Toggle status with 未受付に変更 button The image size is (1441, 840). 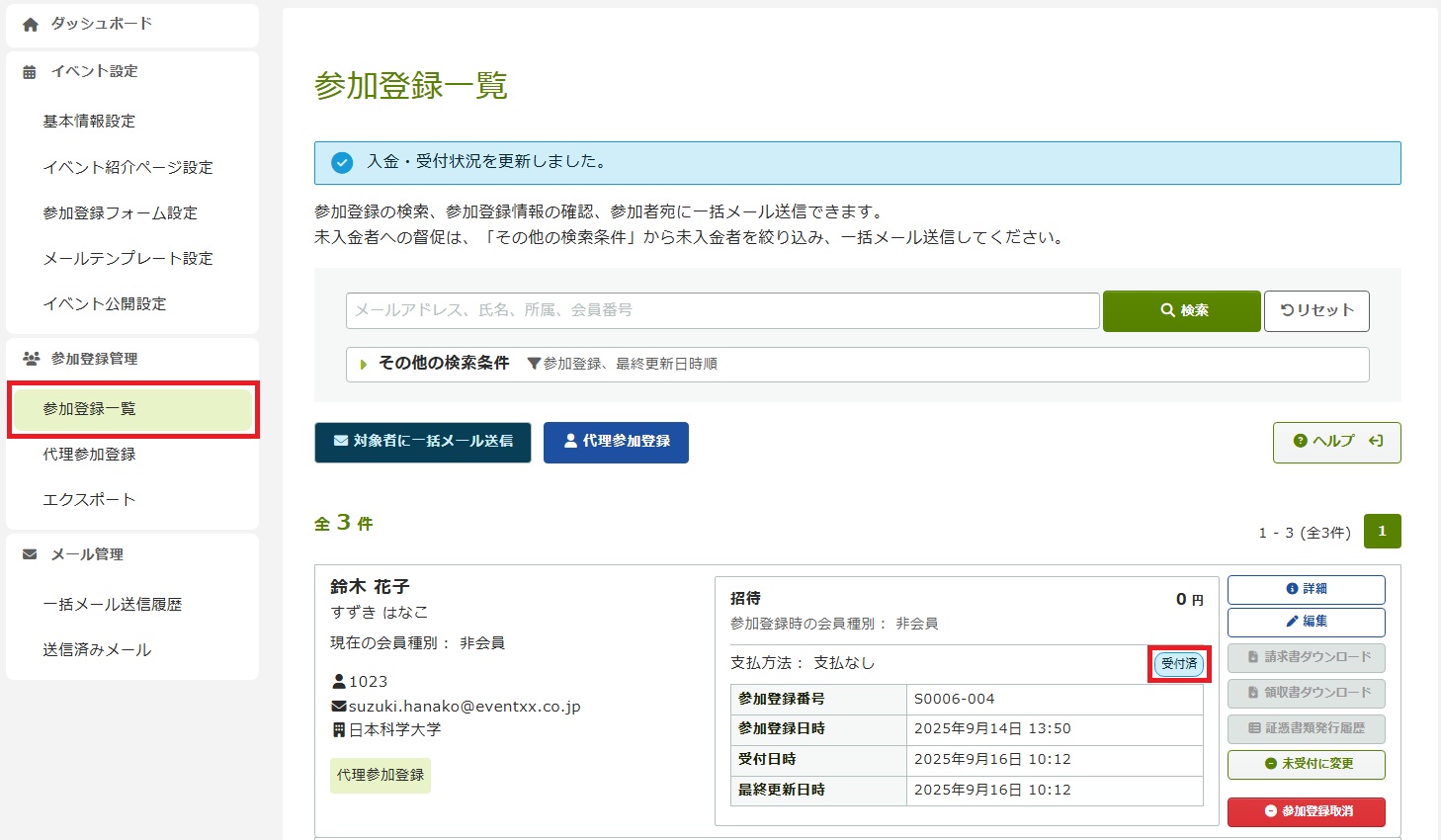pyautogui.click(x=1306, y=764)
